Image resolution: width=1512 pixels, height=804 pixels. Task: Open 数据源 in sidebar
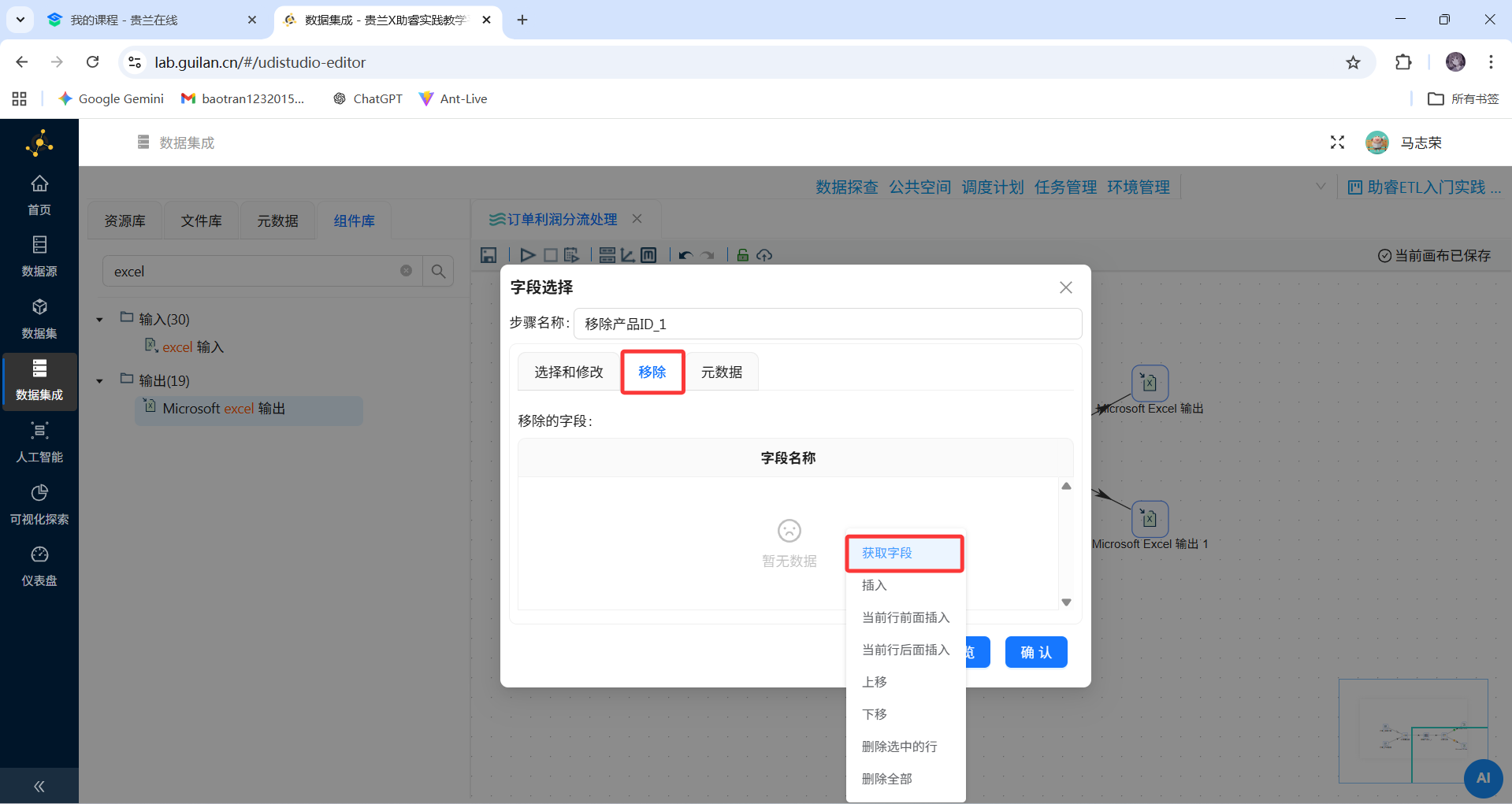click(x=39, y=256)
